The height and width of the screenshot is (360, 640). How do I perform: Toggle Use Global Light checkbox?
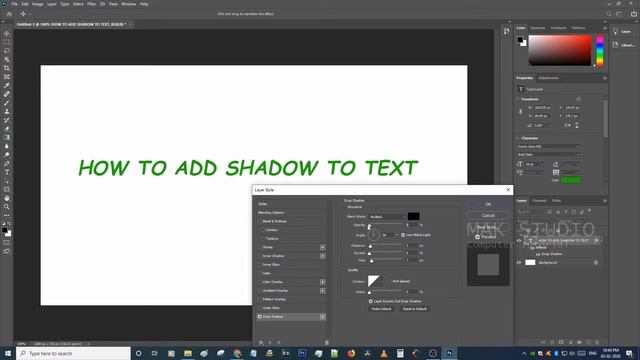pos(403,235)
